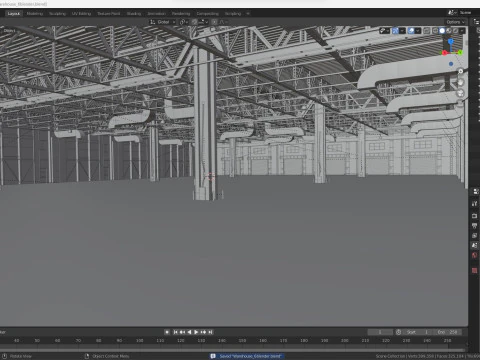480x360 pixels.
Task: Click the current frame number field
Action: [380, 332]
